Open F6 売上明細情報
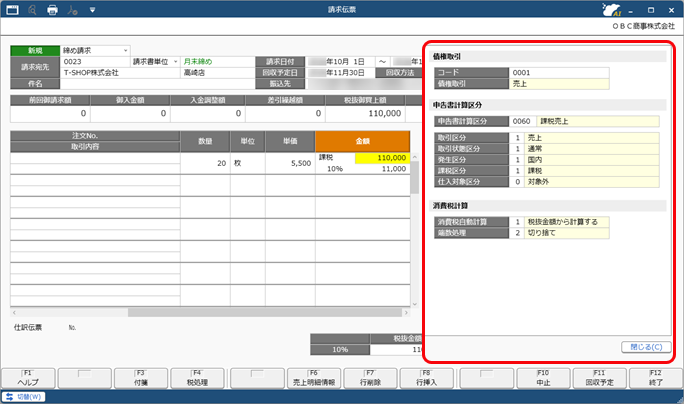This screenshot has height=404, width=684. [314, 378]
